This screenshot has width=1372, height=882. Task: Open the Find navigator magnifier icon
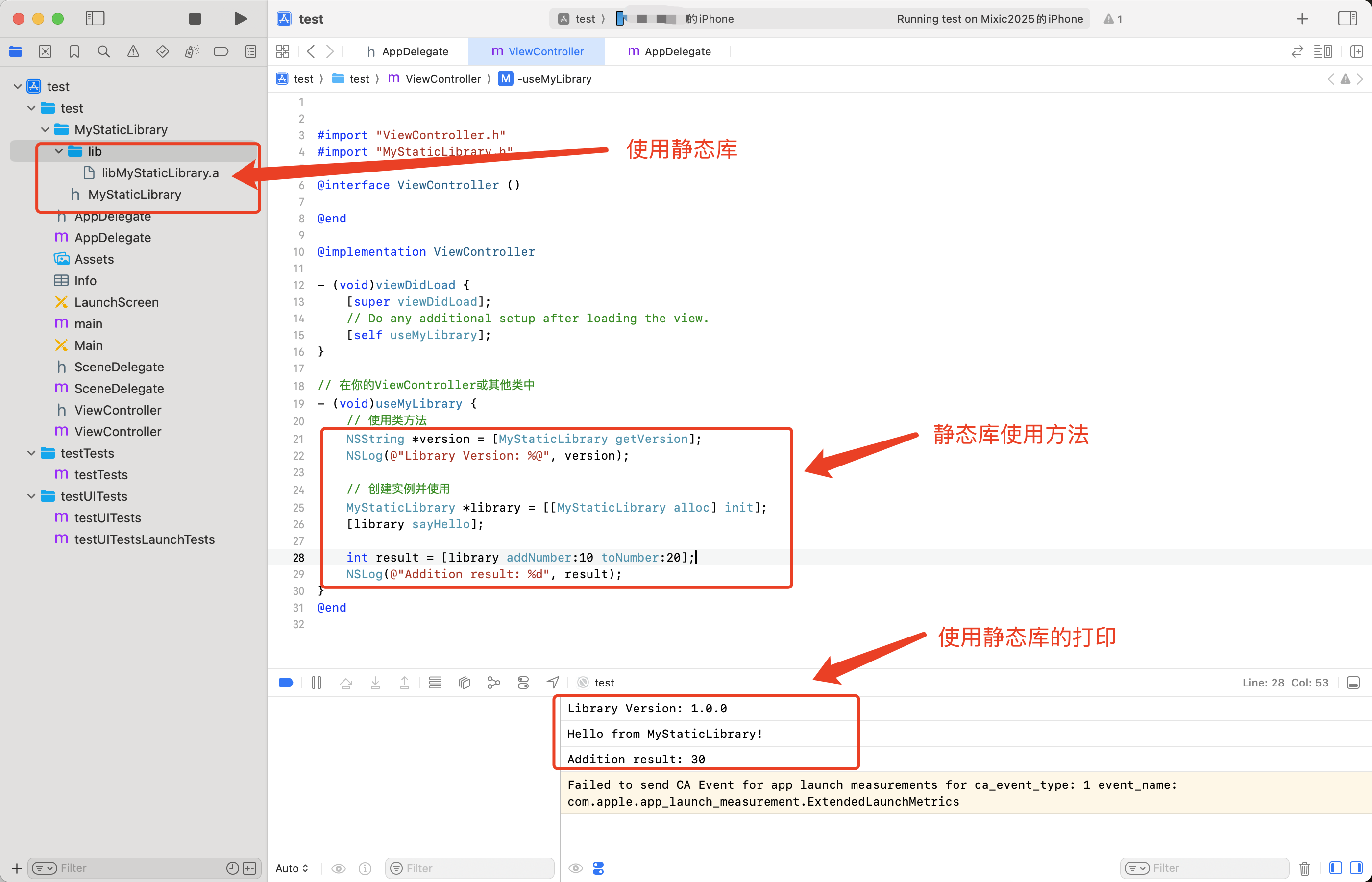click(104, 51)
